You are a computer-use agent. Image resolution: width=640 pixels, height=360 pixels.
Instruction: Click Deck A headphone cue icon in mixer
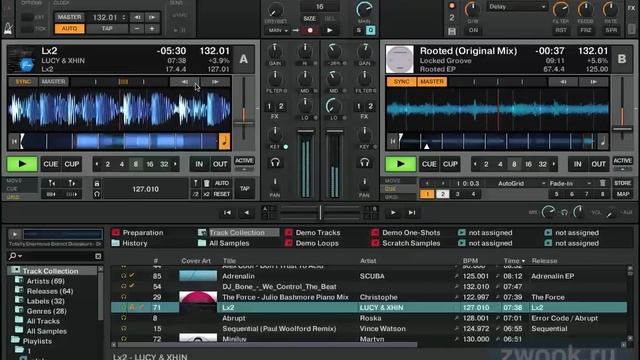(275, 162)
